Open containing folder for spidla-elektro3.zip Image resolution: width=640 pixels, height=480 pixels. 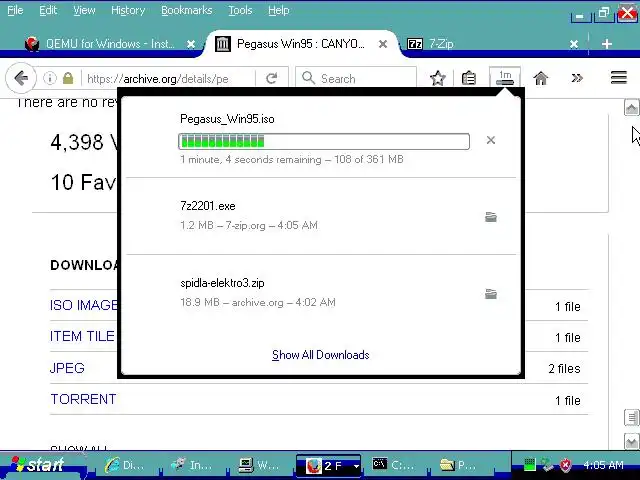pos(491,294)
